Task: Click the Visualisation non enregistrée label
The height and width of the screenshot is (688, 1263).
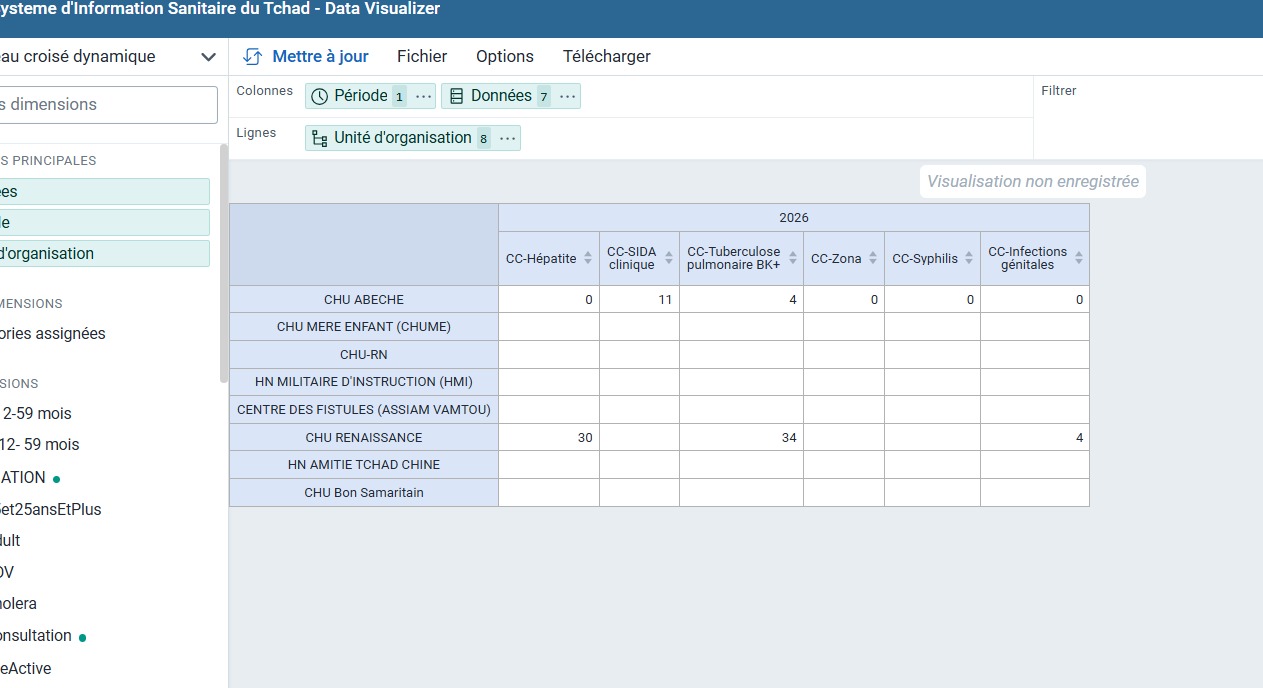Action: (1033, 182)
